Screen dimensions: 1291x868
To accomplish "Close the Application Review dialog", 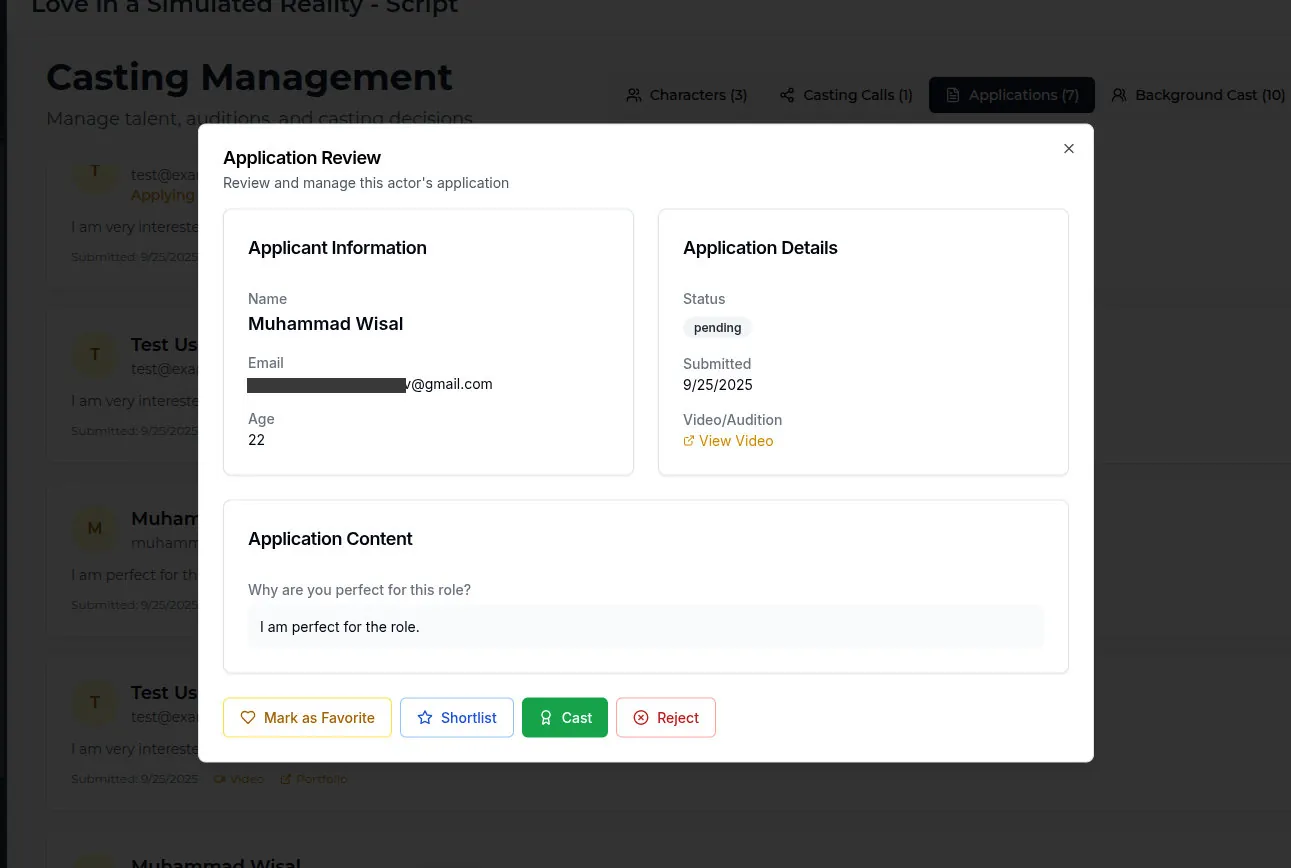I will [x=1069, y=148].
